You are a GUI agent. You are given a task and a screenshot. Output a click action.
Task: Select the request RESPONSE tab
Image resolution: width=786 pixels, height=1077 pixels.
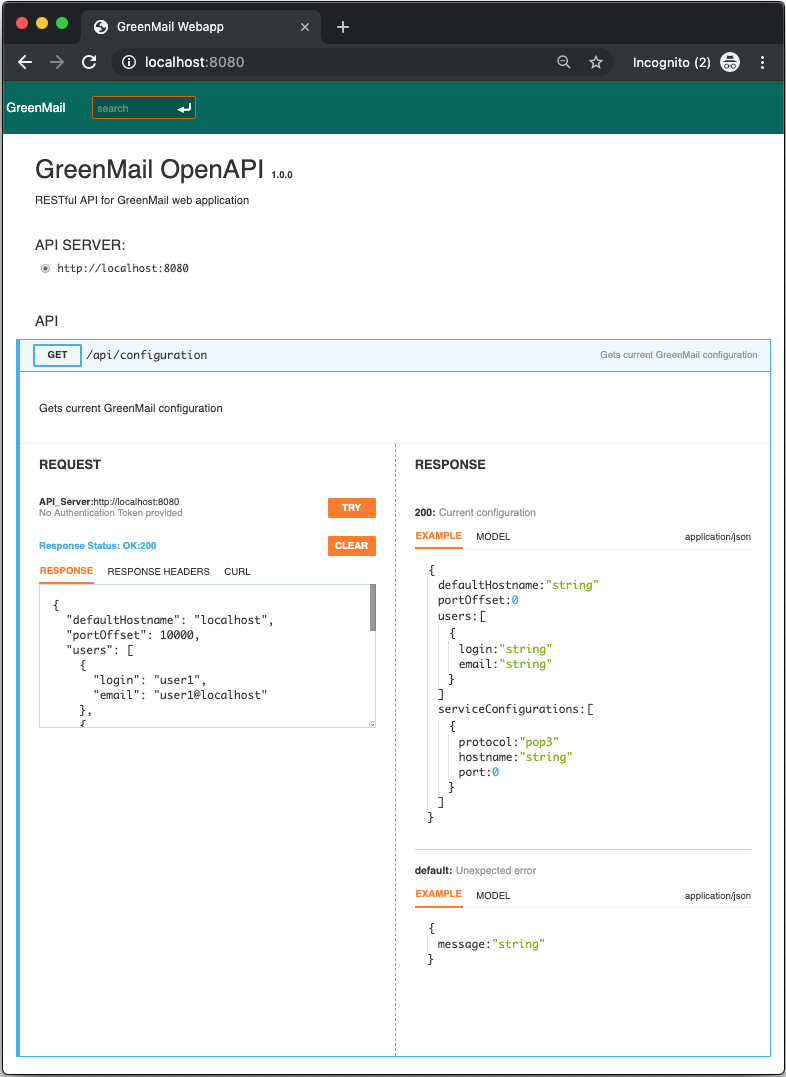tap(67, 571)
